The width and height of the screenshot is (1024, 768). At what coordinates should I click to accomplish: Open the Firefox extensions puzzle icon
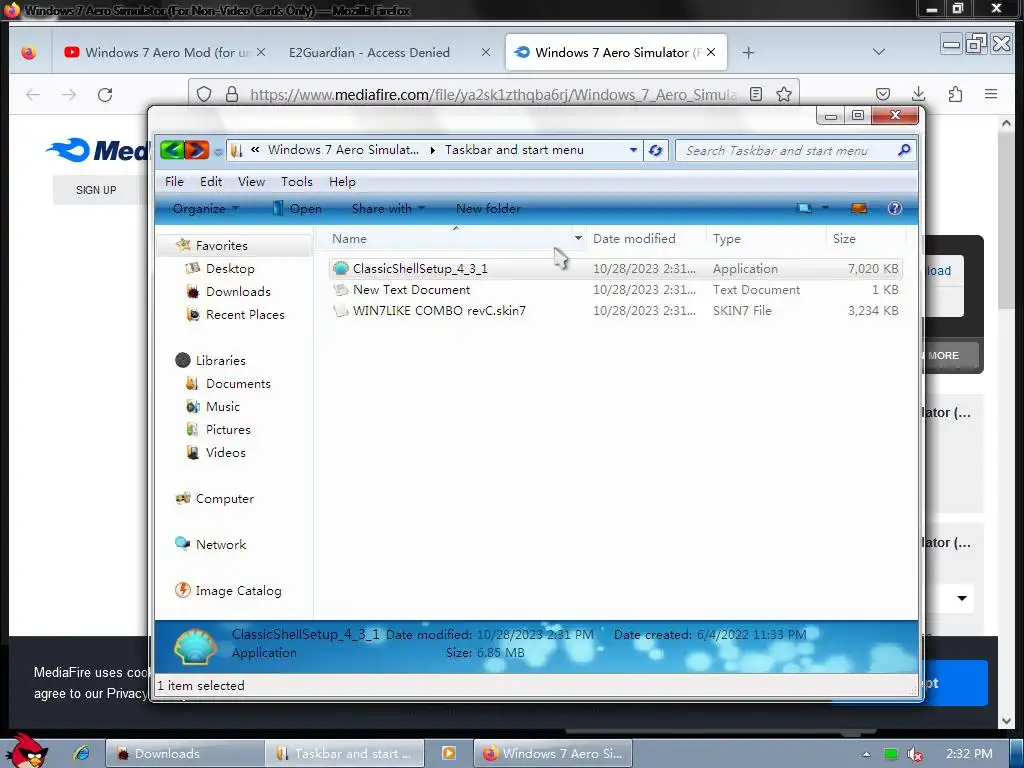click(955, 94)
